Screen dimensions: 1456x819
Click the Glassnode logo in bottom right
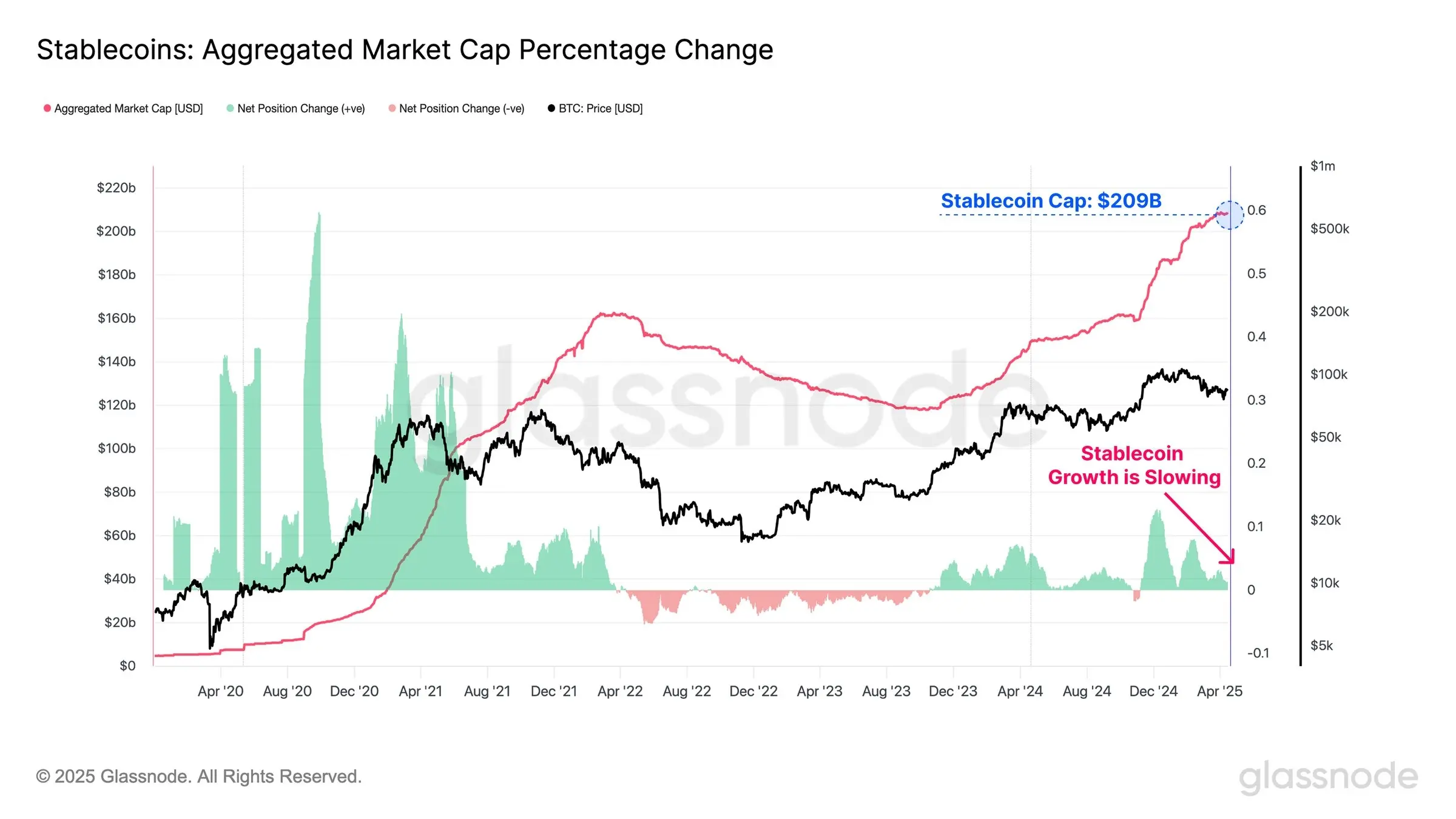click(1328, 777)
